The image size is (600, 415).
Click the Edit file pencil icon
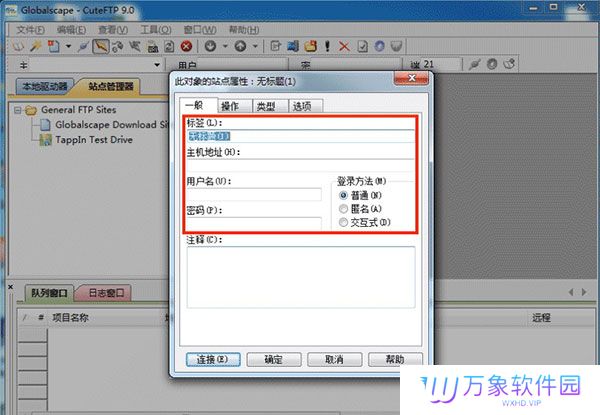coord(276,47)
